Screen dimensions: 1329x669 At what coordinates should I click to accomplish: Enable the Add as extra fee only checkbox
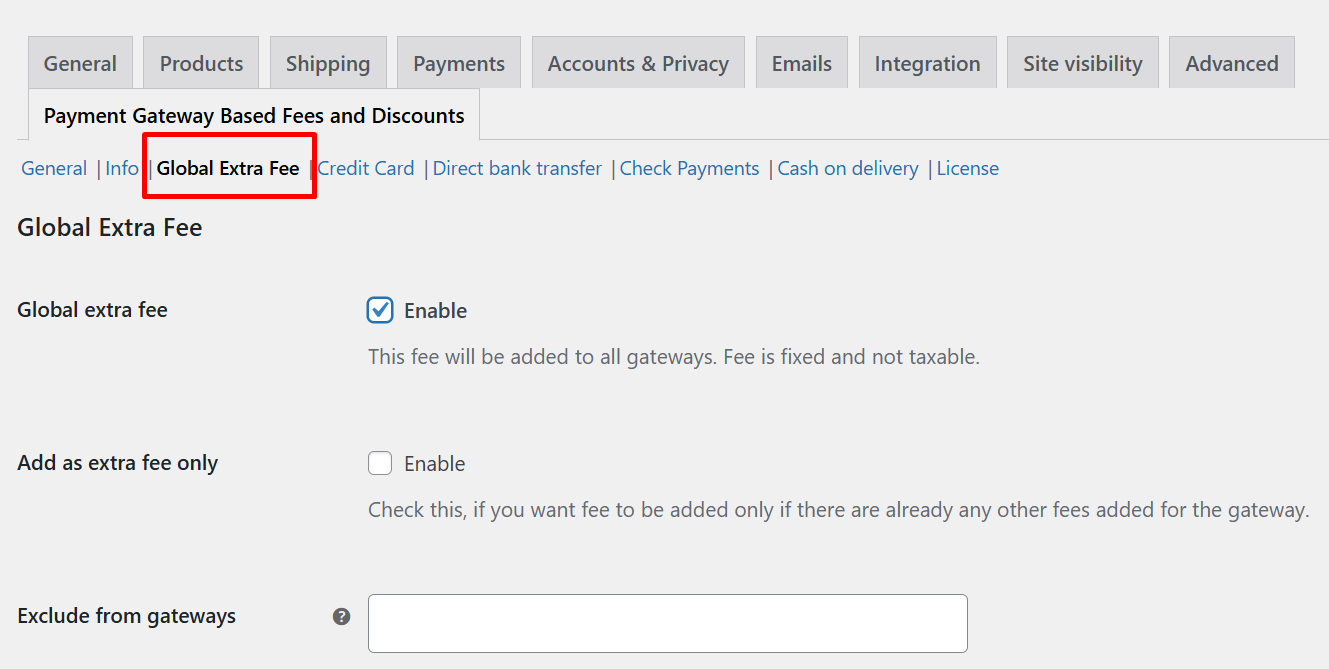380,463
